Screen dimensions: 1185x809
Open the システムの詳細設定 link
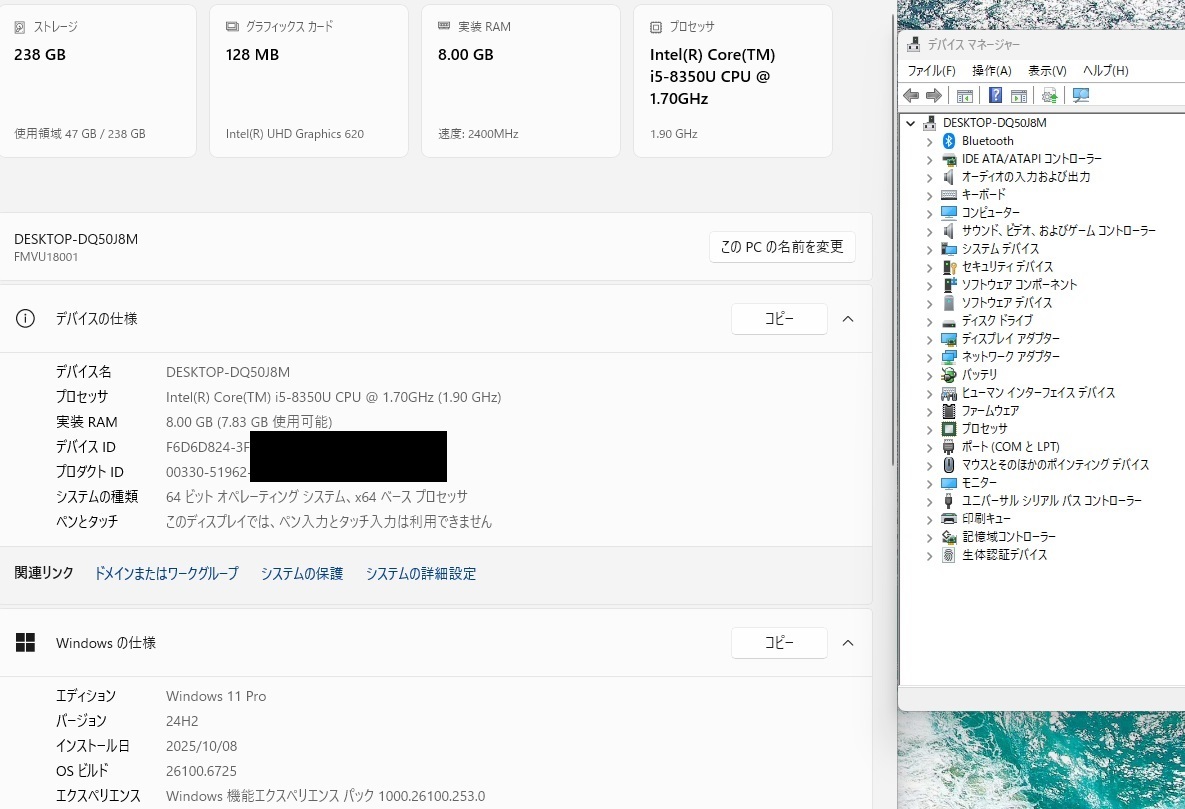coord(421,574)
